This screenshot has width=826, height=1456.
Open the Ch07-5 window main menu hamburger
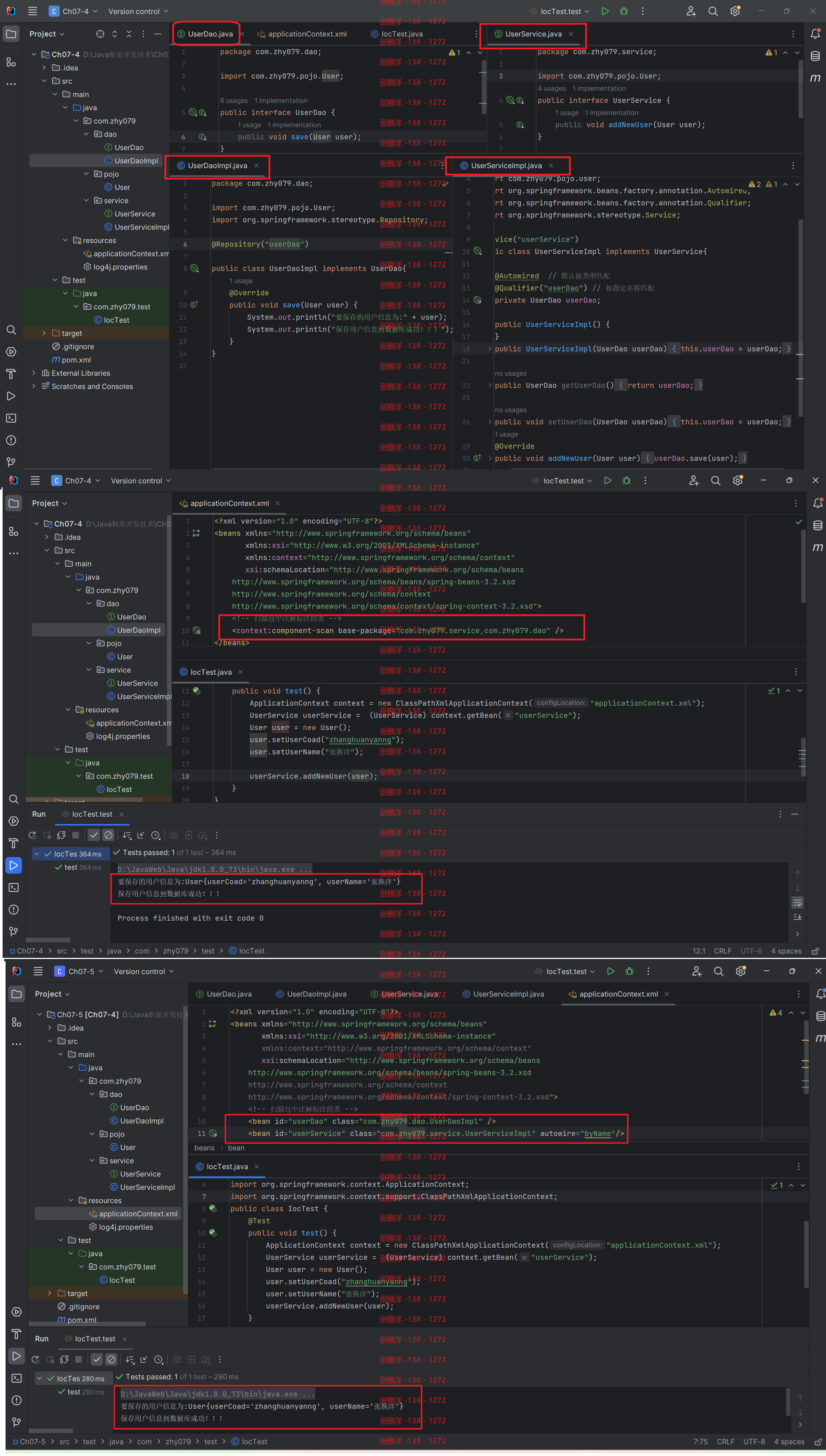[38, 971]
